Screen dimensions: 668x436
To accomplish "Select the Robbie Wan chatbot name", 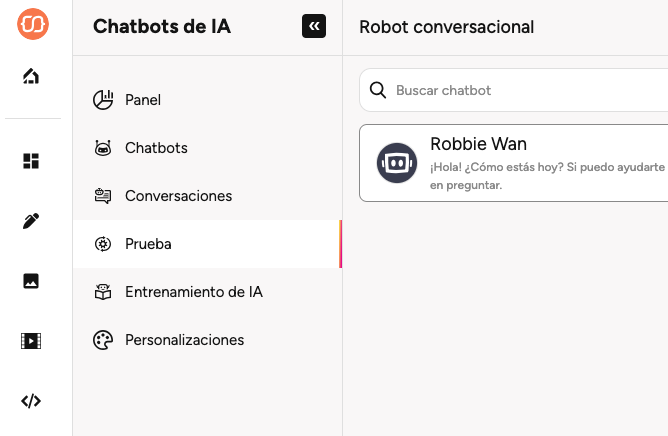I will point(478,144).
